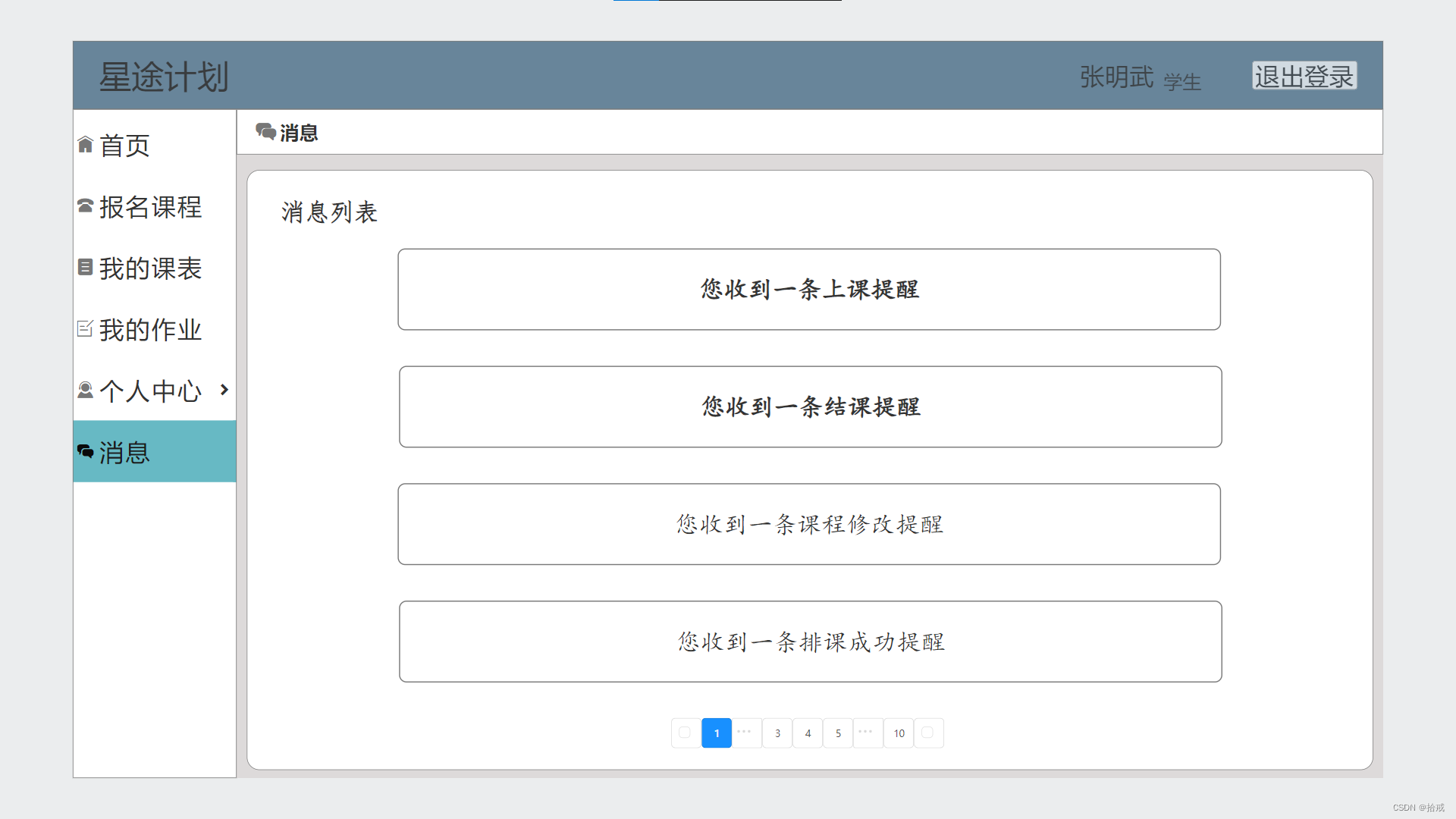Screen dimensions: 1456x819
Task: Click the list icon beside 我的课表
Action: 85,267
